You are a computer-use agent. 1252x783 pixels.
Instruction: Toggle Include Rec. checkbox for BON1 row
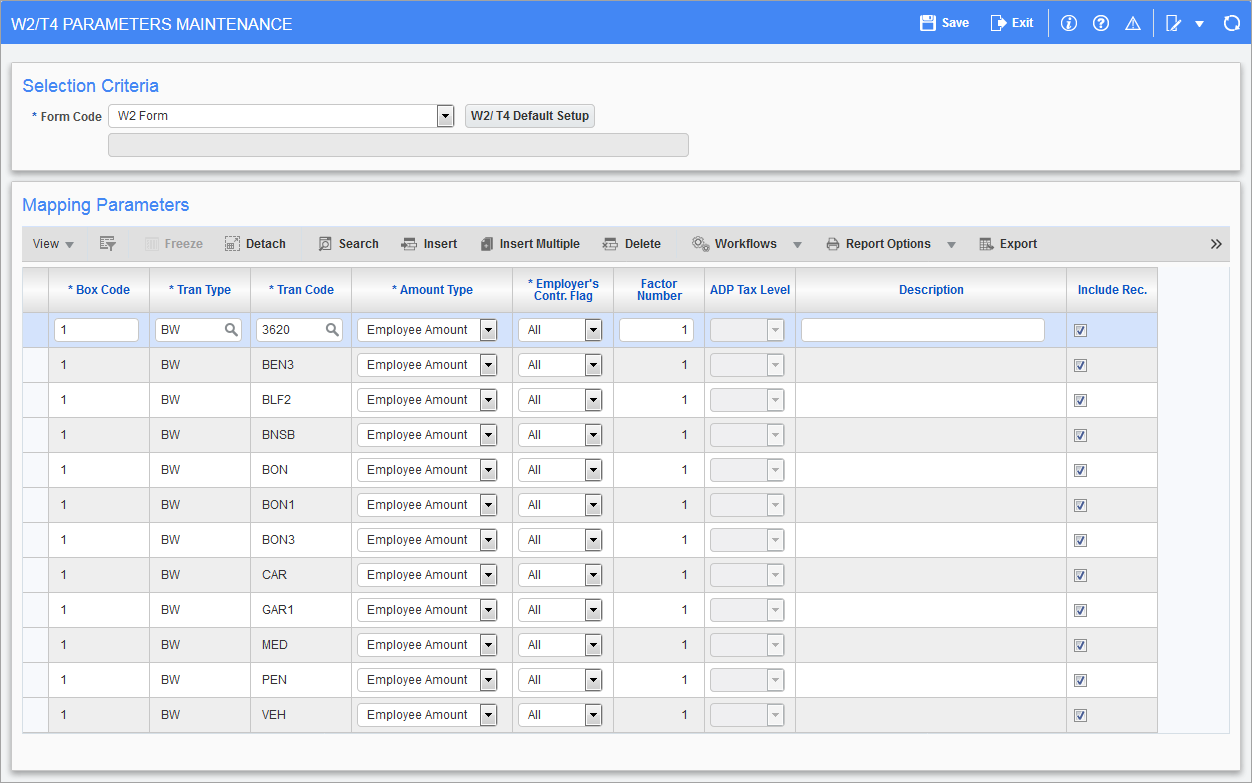click(1080, 505)
